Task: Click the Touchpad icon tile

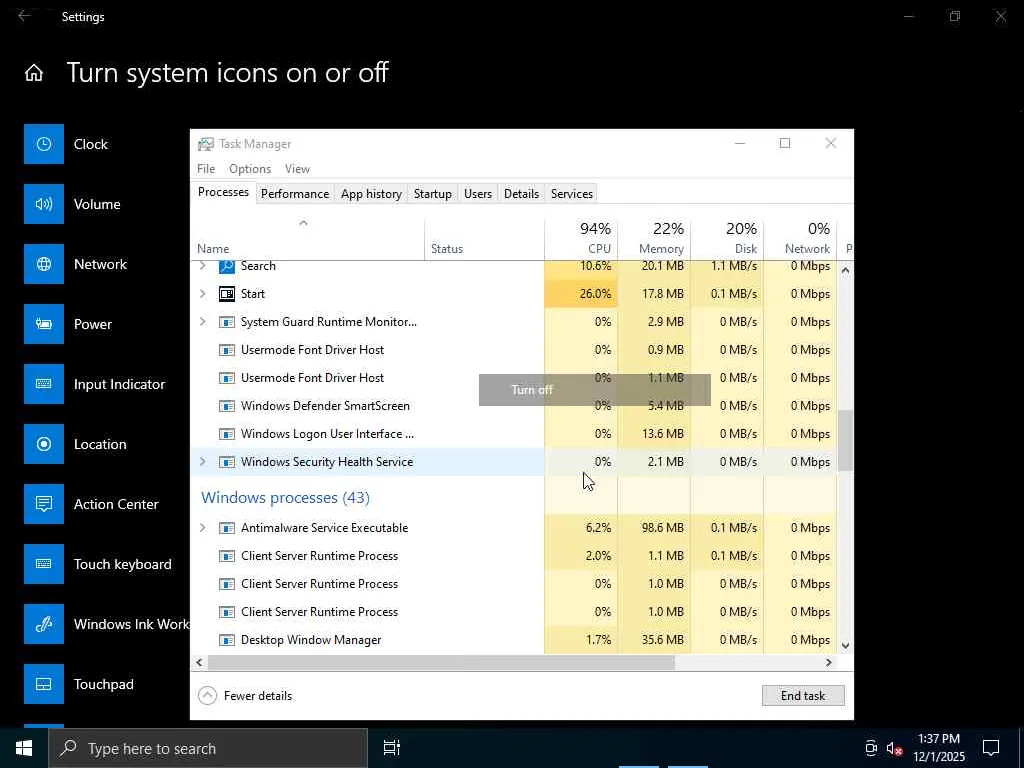Action: click(44, 684)
